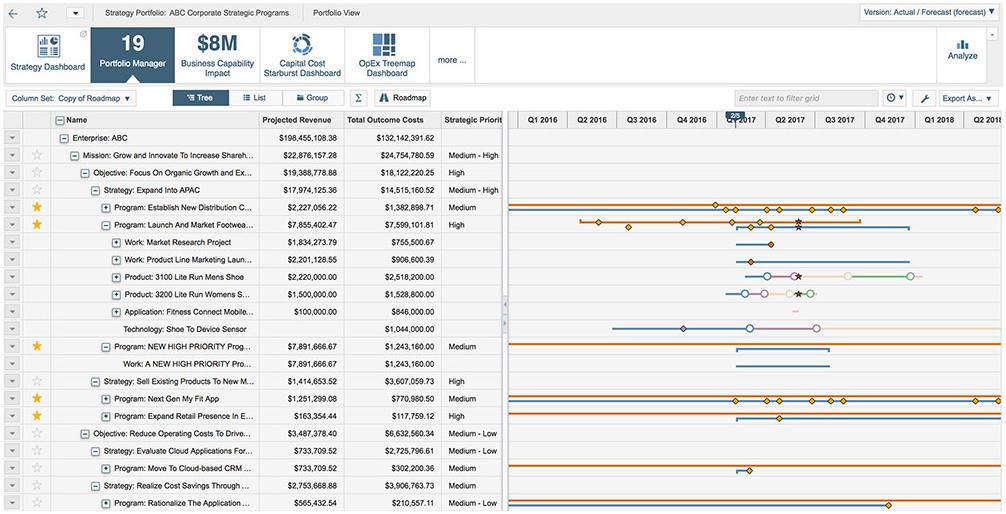This screenshot has width=1006, height=514.
Task: Show more dashboard tiles
Action: [x=452, y=60]
